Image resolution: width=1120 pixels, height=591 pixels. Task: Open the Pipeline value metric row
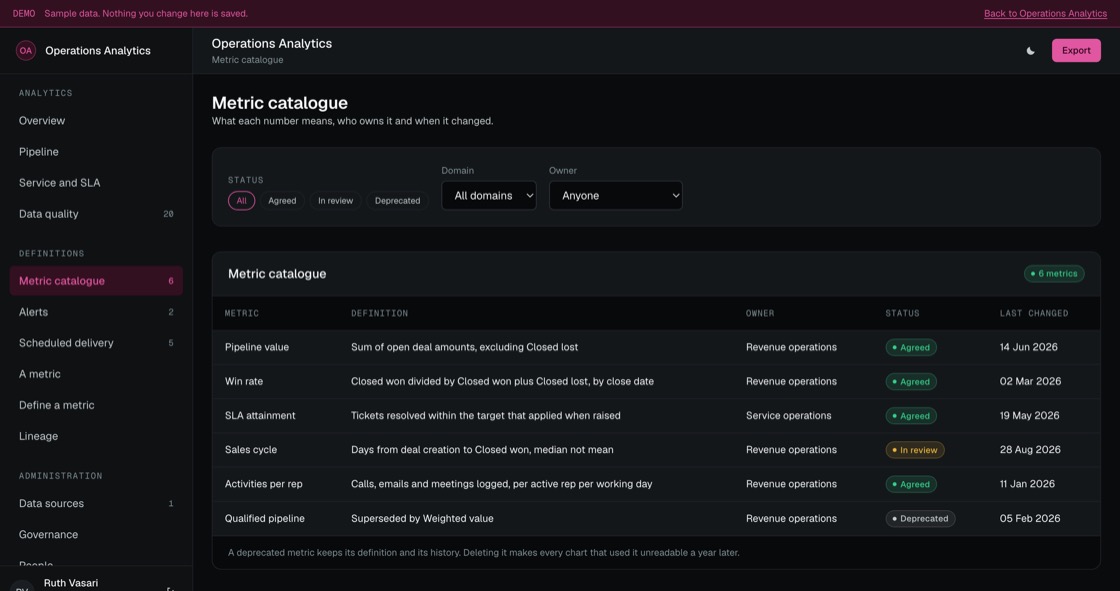point(656,347)
